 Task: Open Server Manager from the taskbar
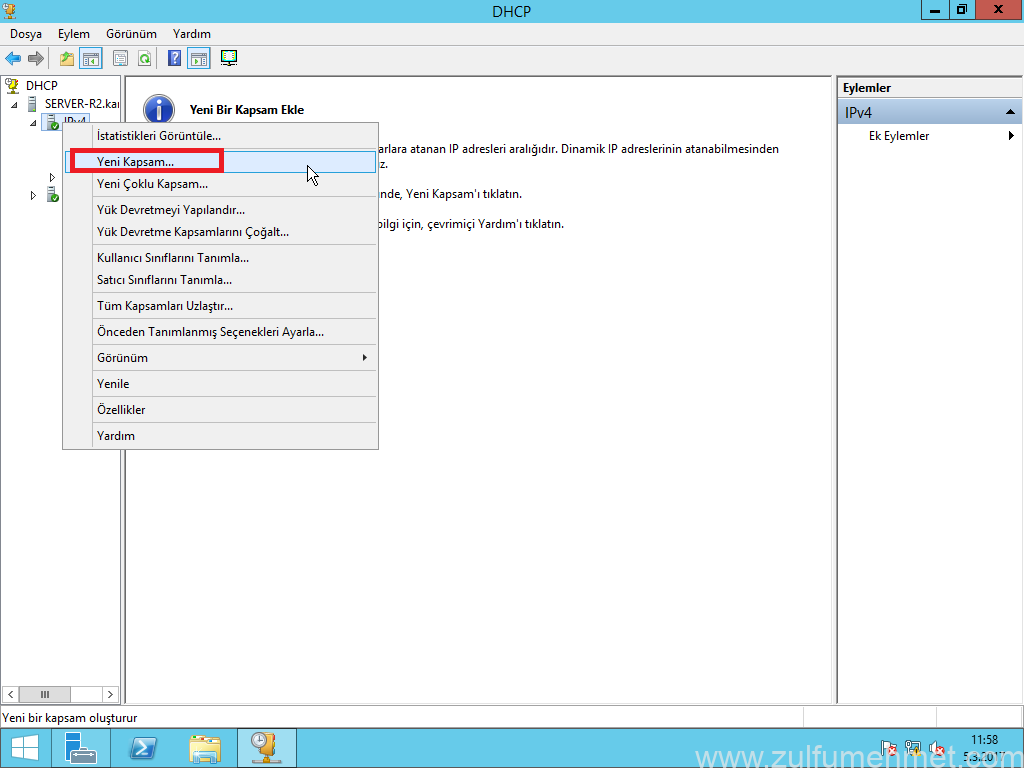pos(80,748)
